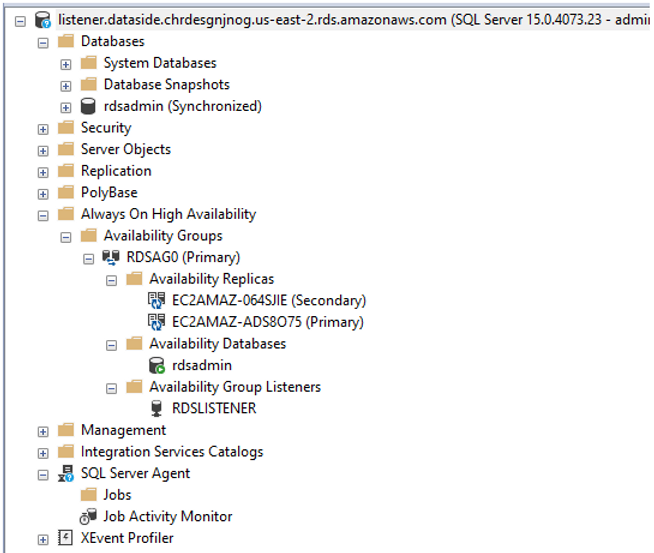Click the Availability Replicas folder icon

134,279
